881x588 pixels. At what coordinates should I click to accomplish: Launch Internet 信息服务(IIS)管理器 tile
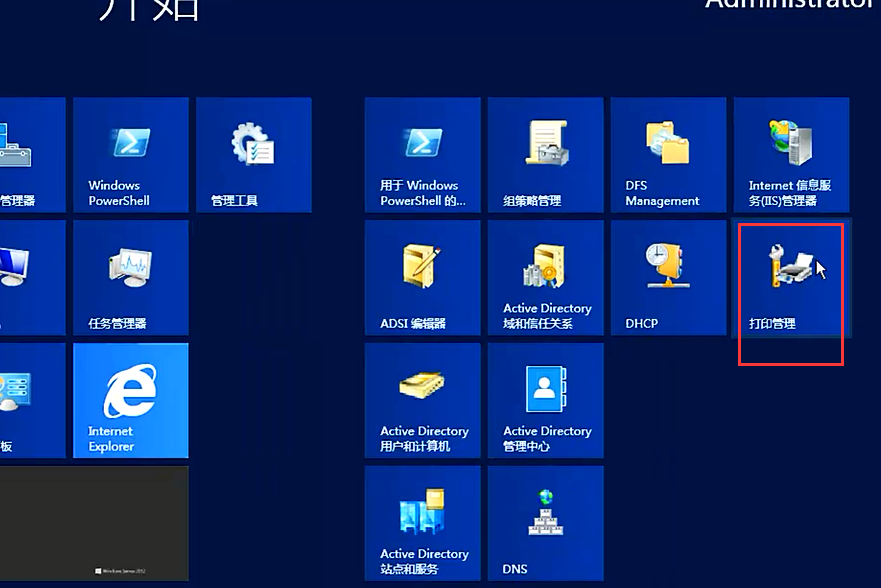tap(792, 155)
